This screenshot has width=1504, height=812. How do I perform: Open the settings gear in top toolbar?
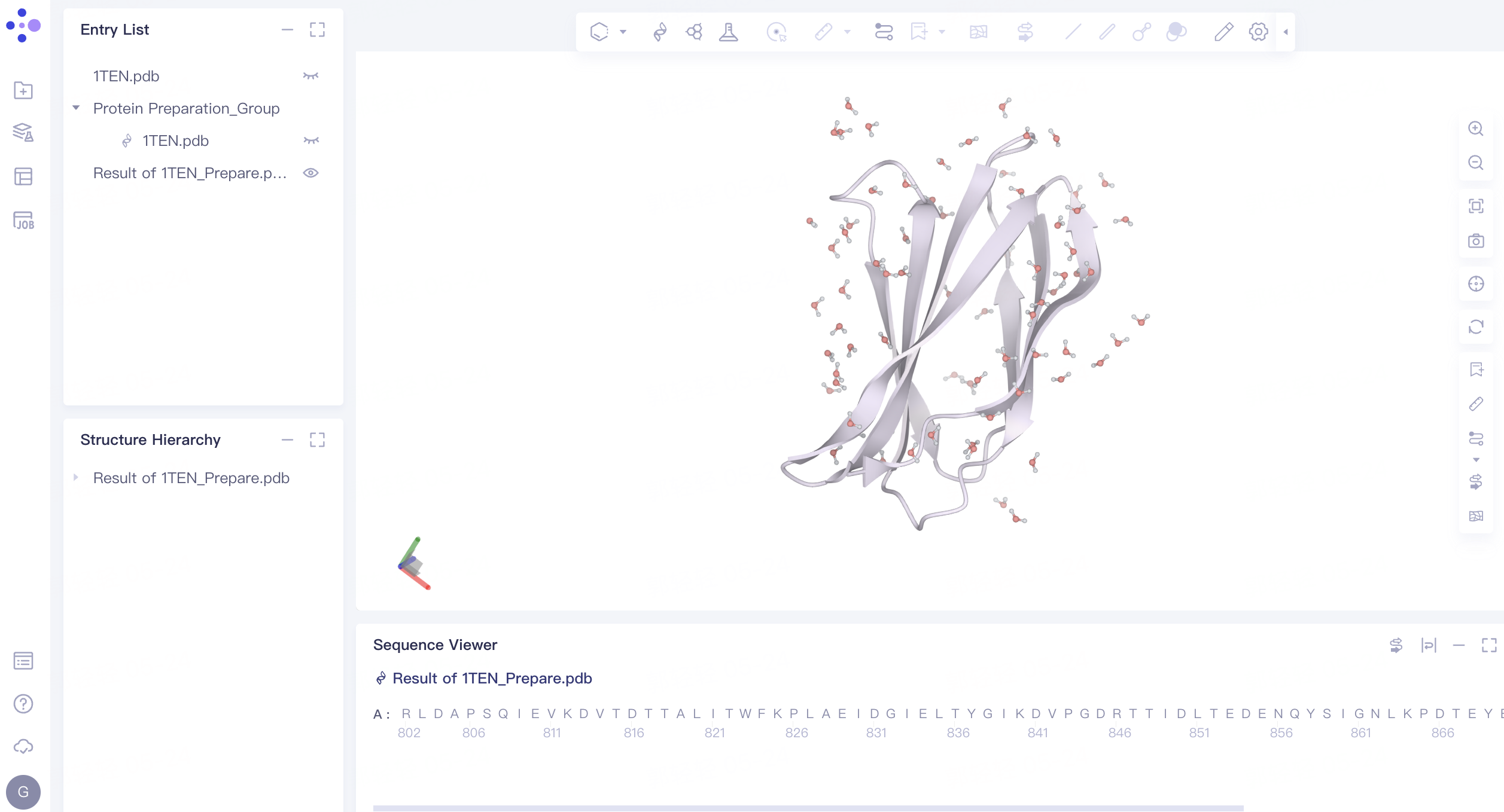tap(1258, 32)
